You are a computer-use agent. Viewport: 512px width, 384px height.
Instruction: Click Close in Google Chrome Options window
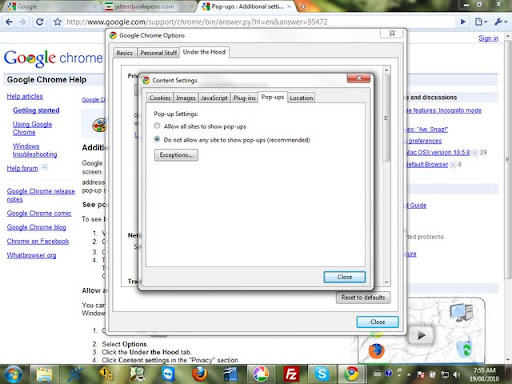377,322
